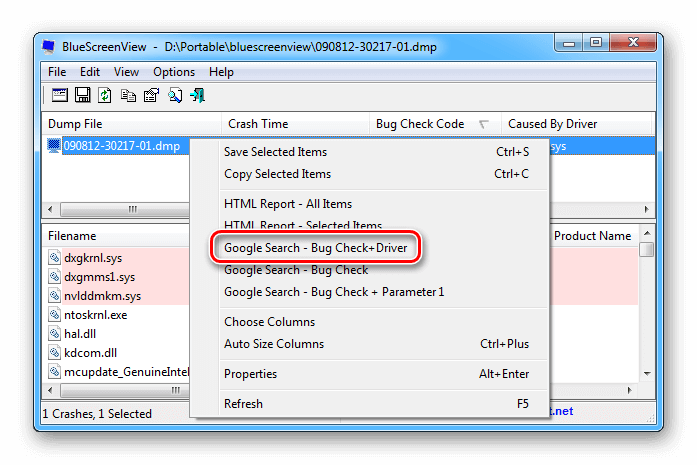Click the file icon next to ntoskrnl.exe
The image size is (697, 465).
54,315
